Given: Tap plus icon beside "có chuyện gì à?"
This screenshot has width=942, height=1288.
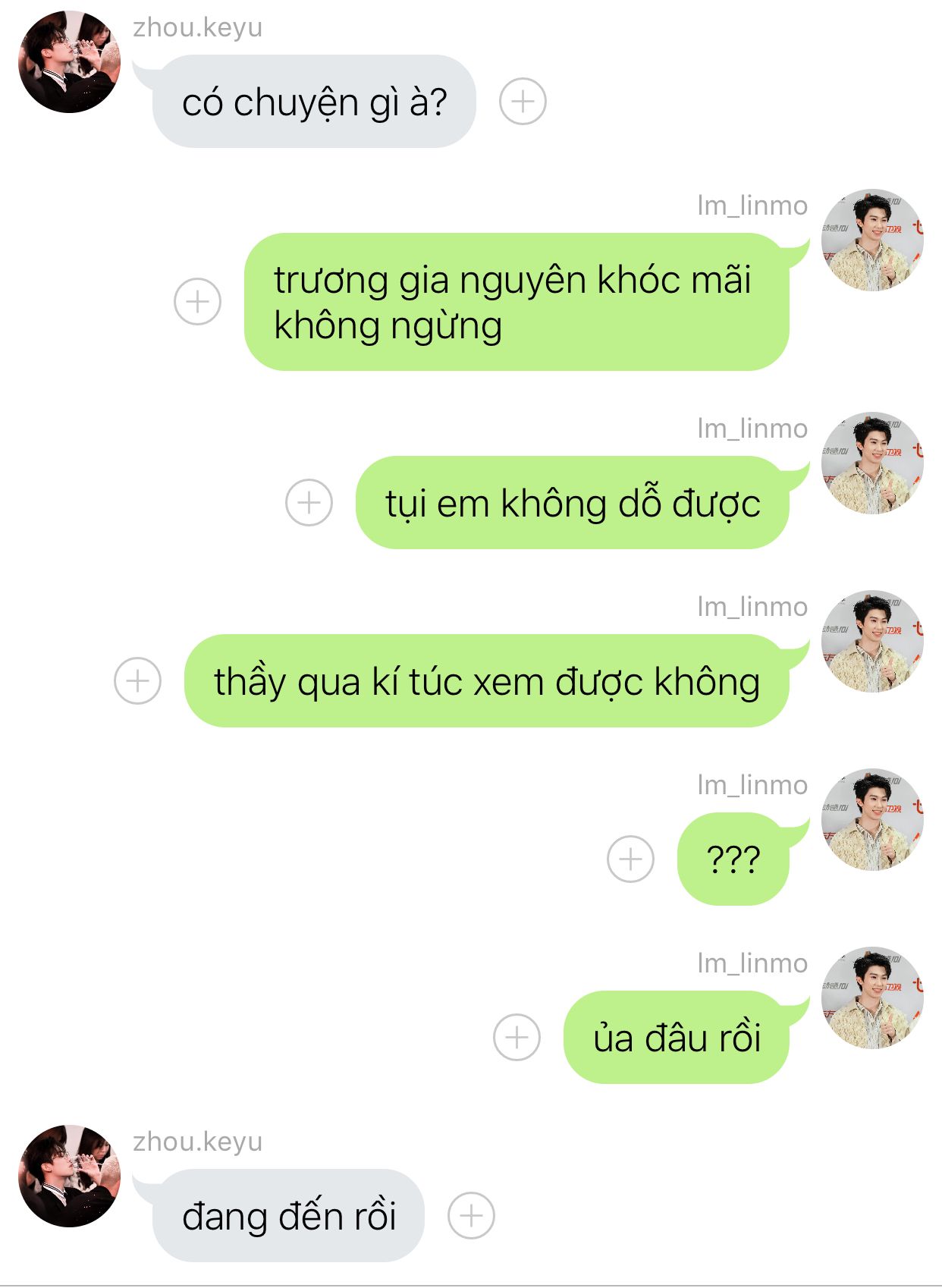Looking at the screenshot, I should coord(523,101).
